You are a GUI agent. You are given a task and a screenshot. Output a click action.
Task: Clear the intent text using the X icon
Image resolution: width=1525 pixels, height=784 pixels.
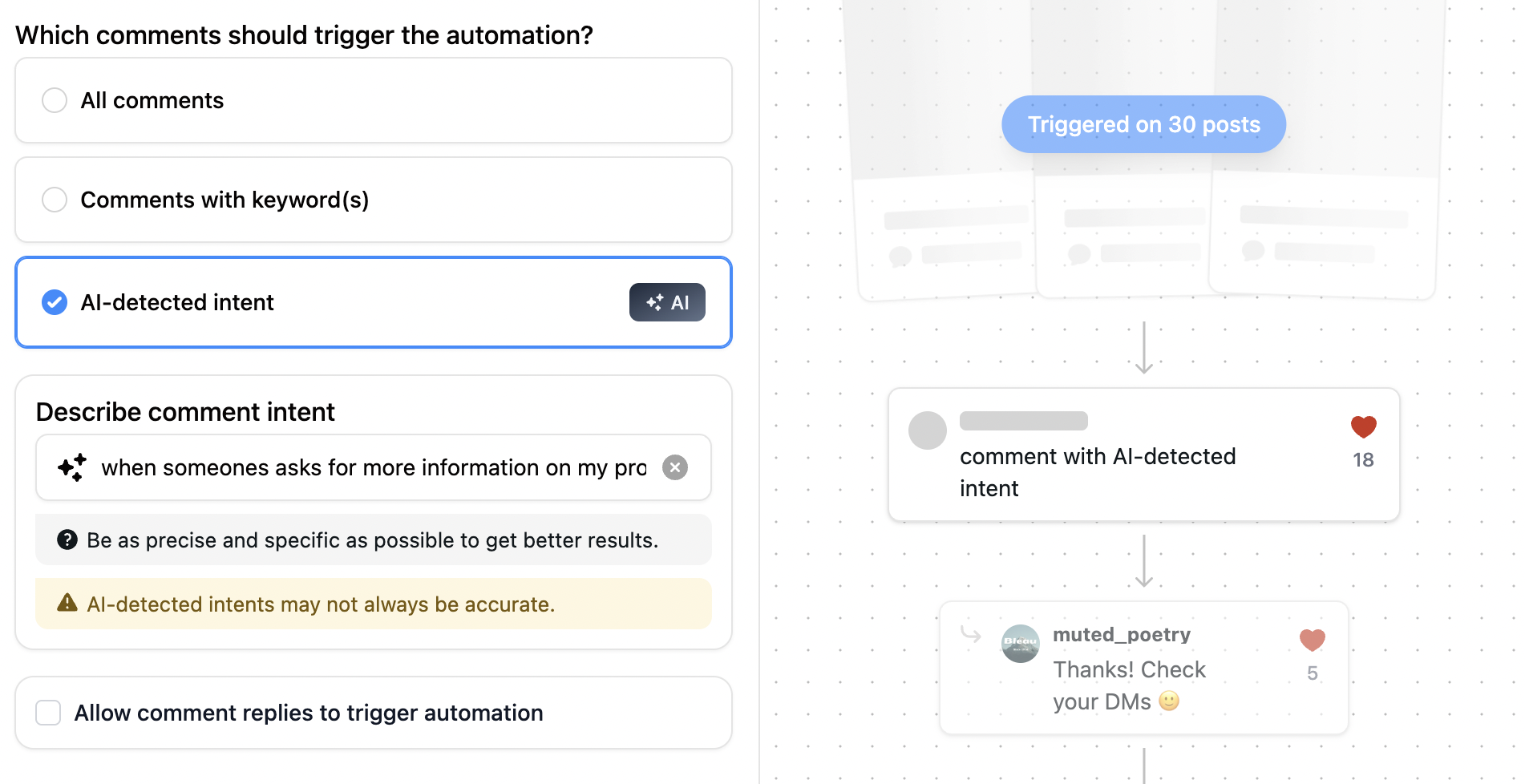pos(674,467)
